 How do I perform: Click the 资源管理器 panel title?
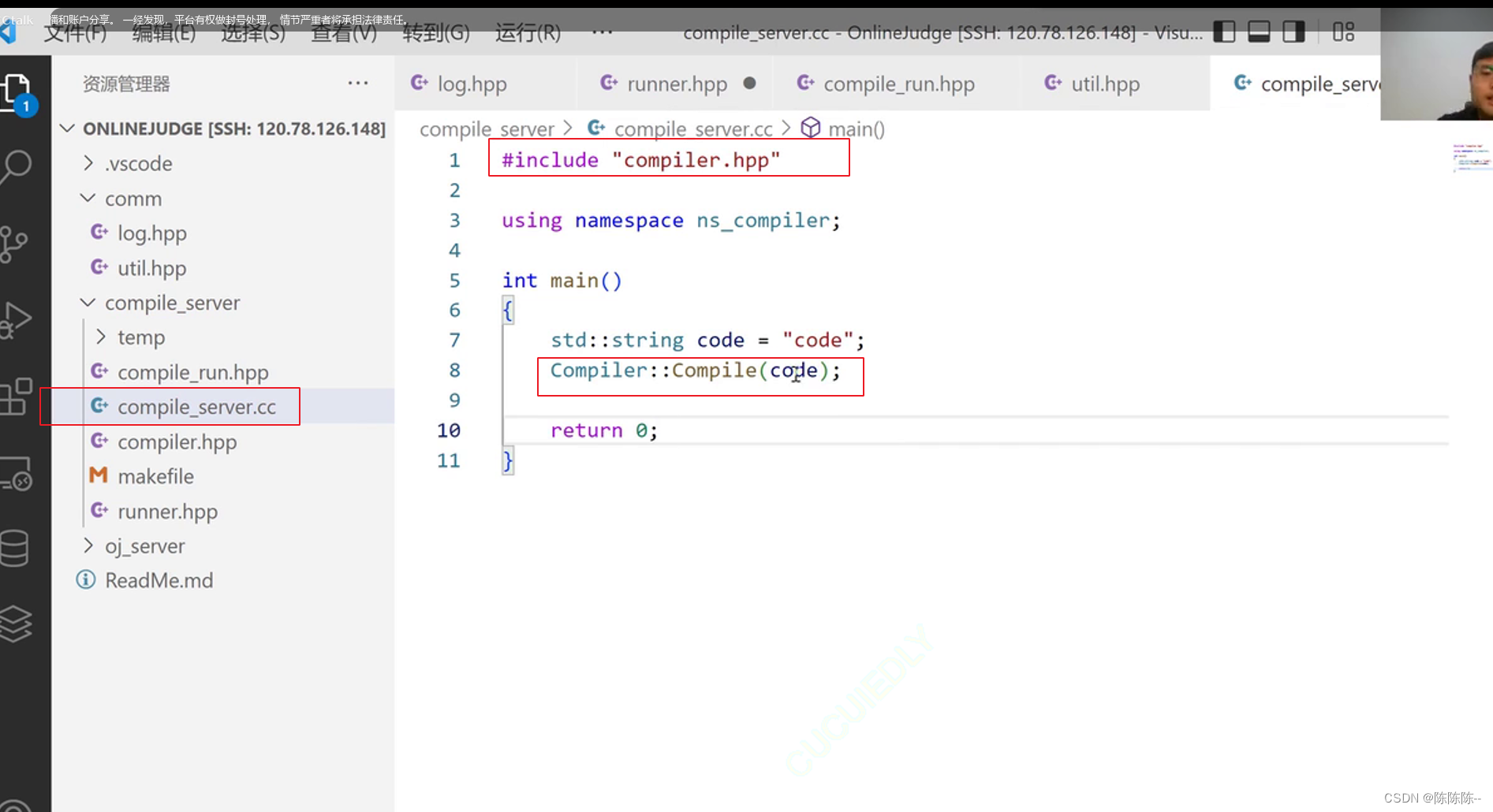126,84
